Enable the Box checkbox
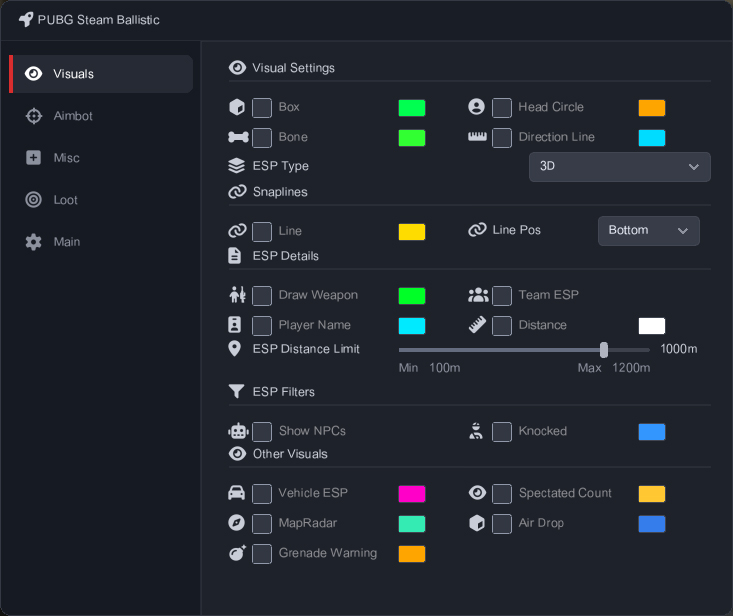The image size is (733, 616). [262, 107]
